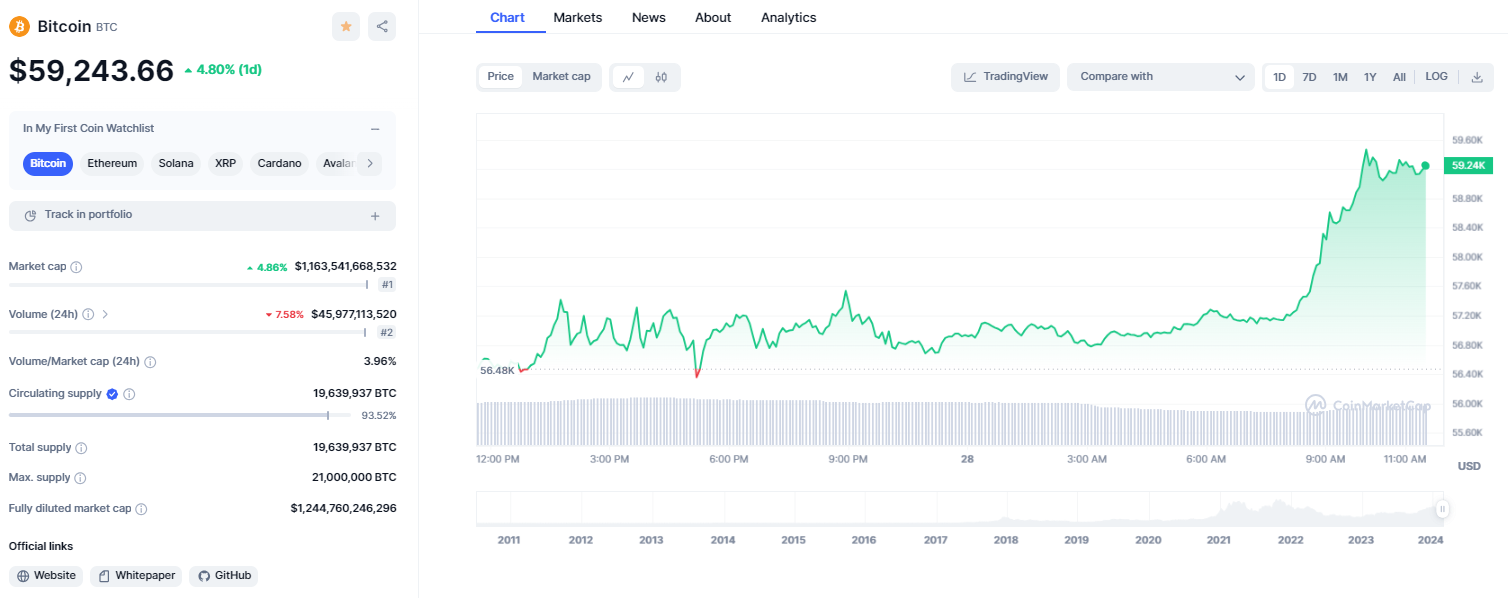The image size is (1508, 598).
Task: Click Track in portfolio button
Action: pyautogui.click(x=202, y=216)
